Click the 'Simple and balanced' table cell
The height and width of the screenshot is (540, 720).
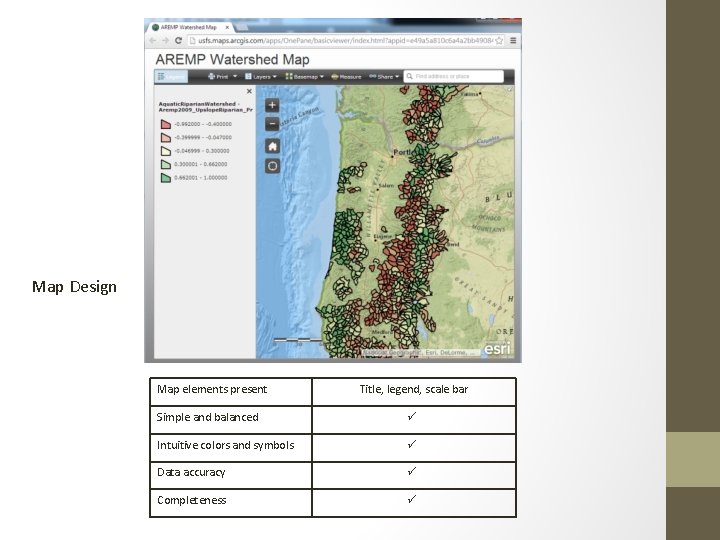tap(231, 419)
